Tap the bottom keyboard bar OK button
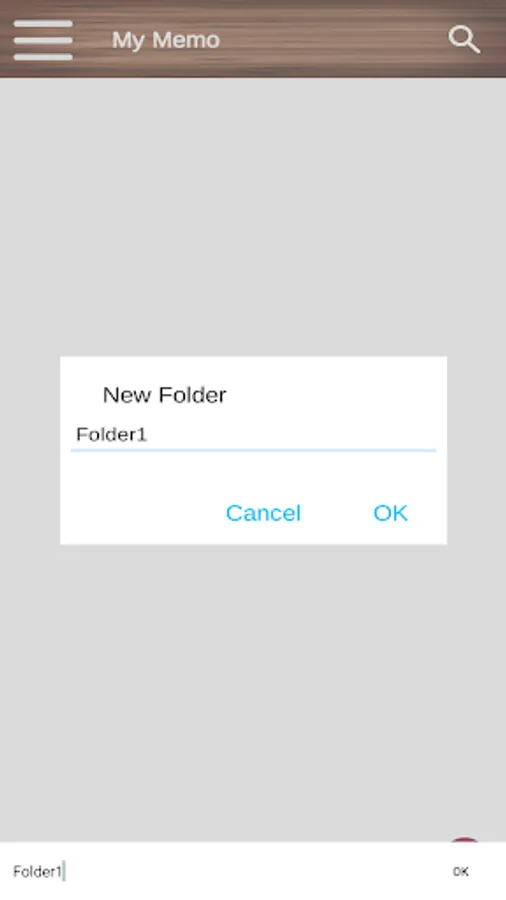The image size is (506, 900). coord(461,871)
